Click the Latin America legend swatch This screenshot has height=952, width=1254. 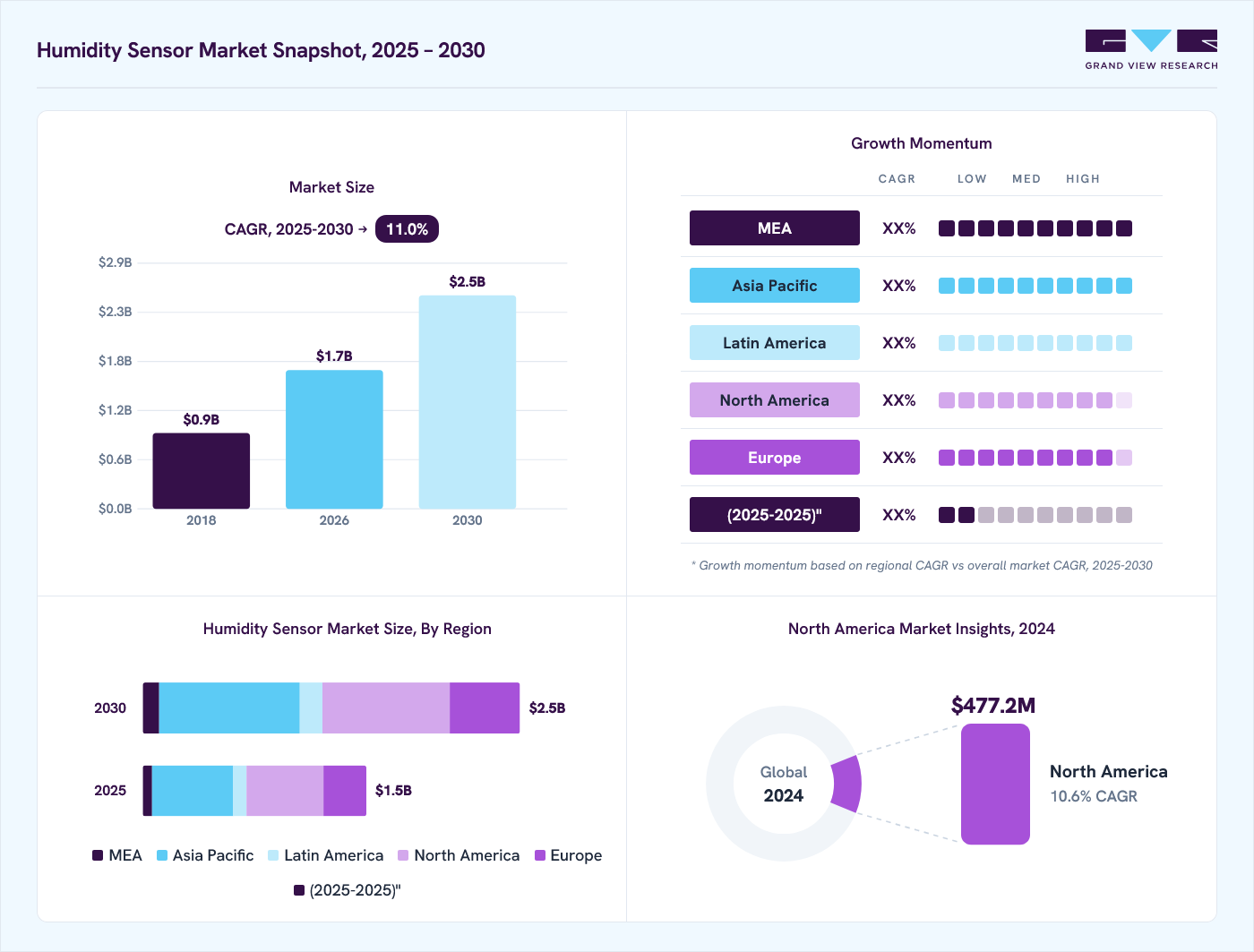pos(273,855)
